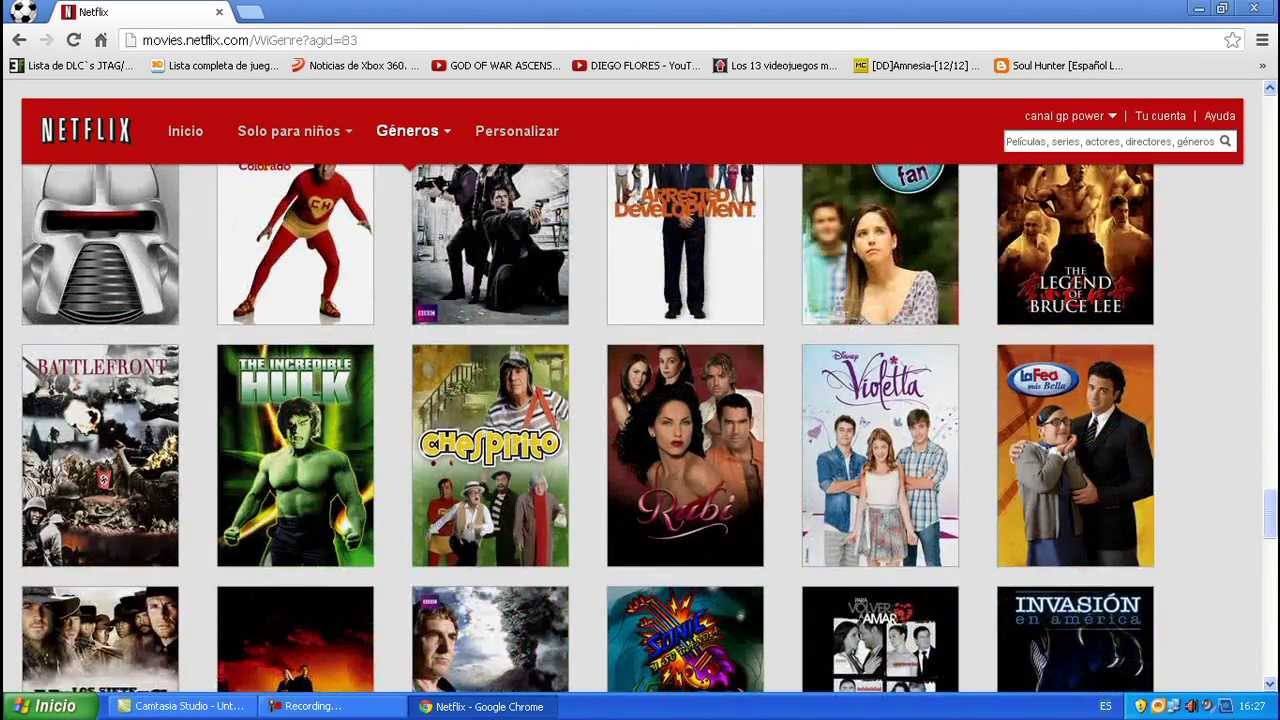Open the Lista de DLC's JTAG bookmark
The height and width of the screenshot is (720, 1280).
(x=71, y=66)
